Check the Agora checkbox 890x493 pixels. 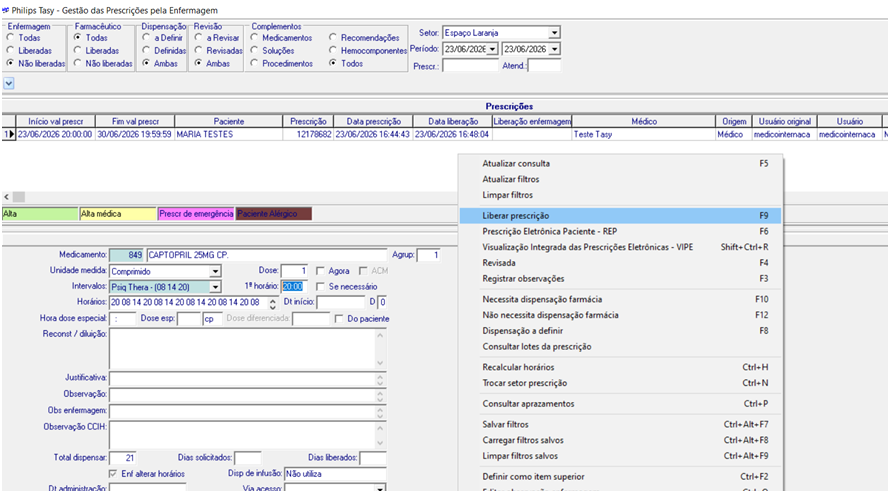click(321, 271)
